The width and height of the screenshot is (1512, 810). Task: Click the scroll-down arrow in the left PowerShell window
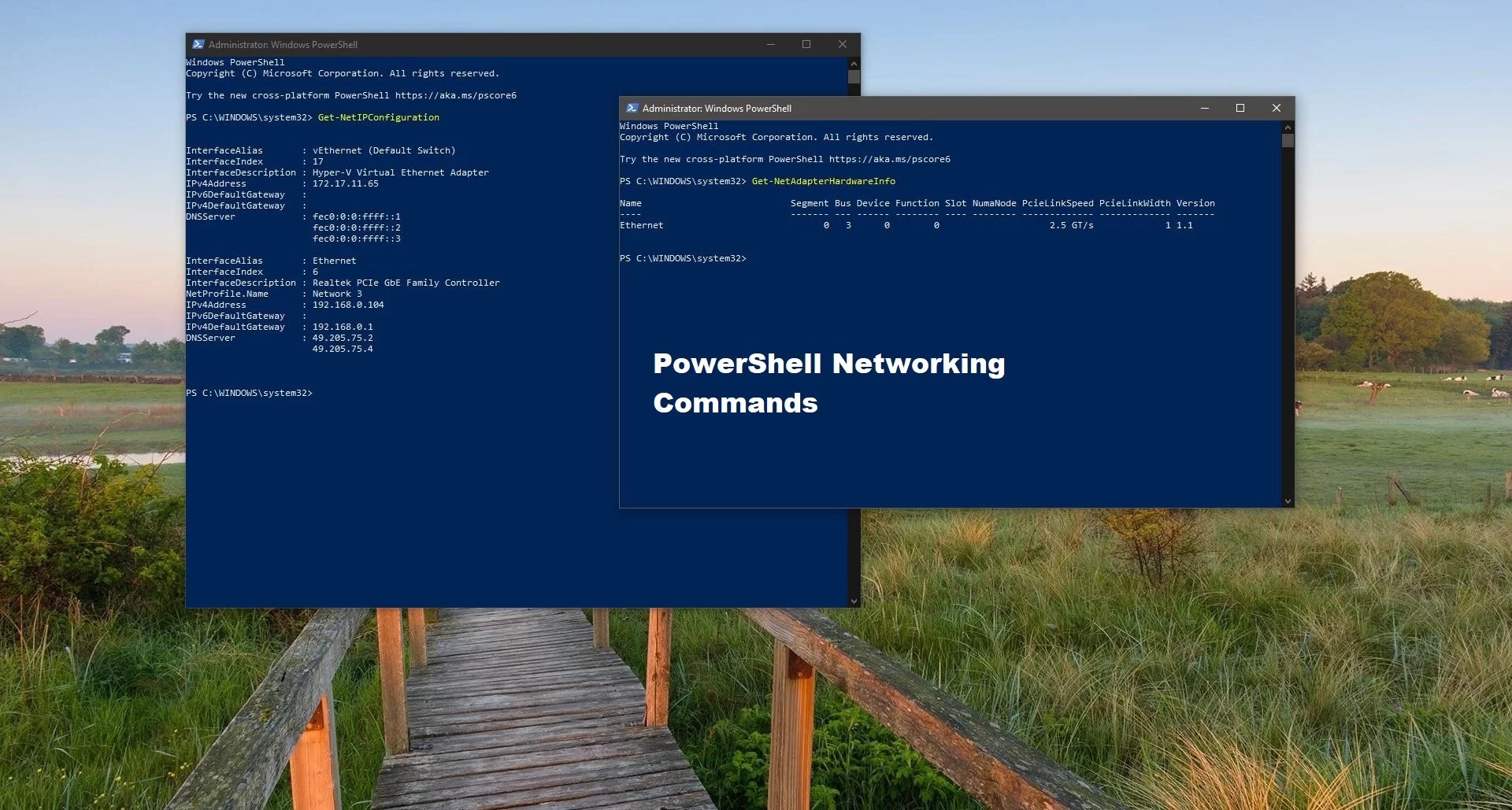pyautogui.click(x=854, y=601)
